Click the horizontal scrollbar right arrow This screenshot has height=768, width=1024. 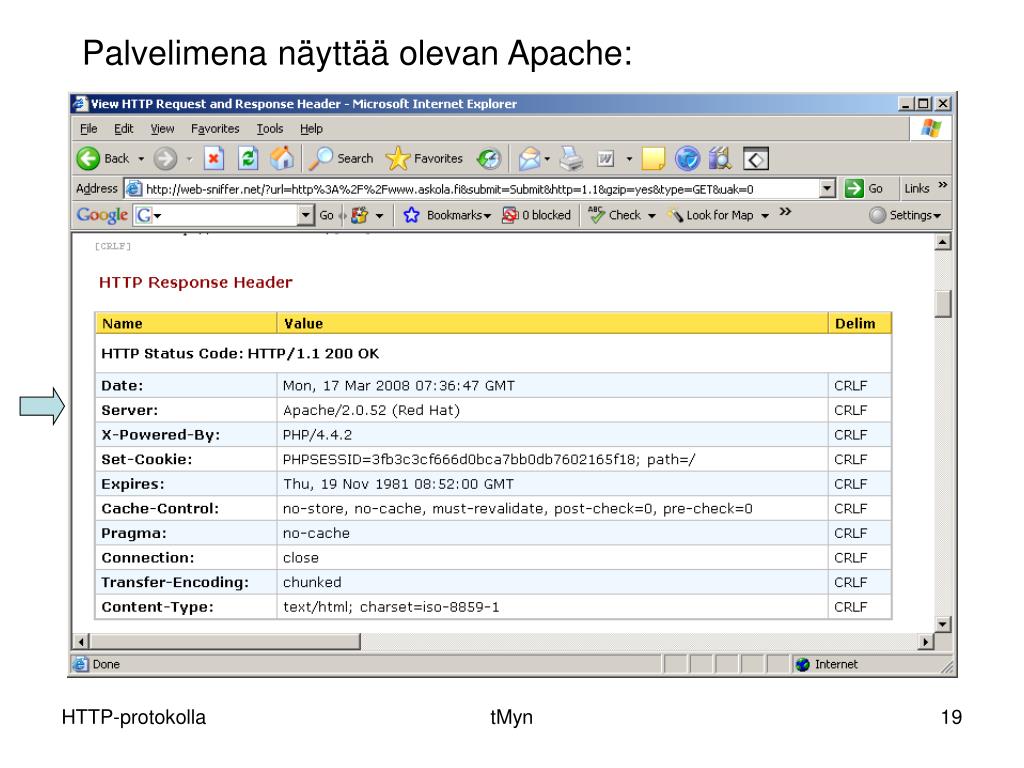[x=925, y=642]
